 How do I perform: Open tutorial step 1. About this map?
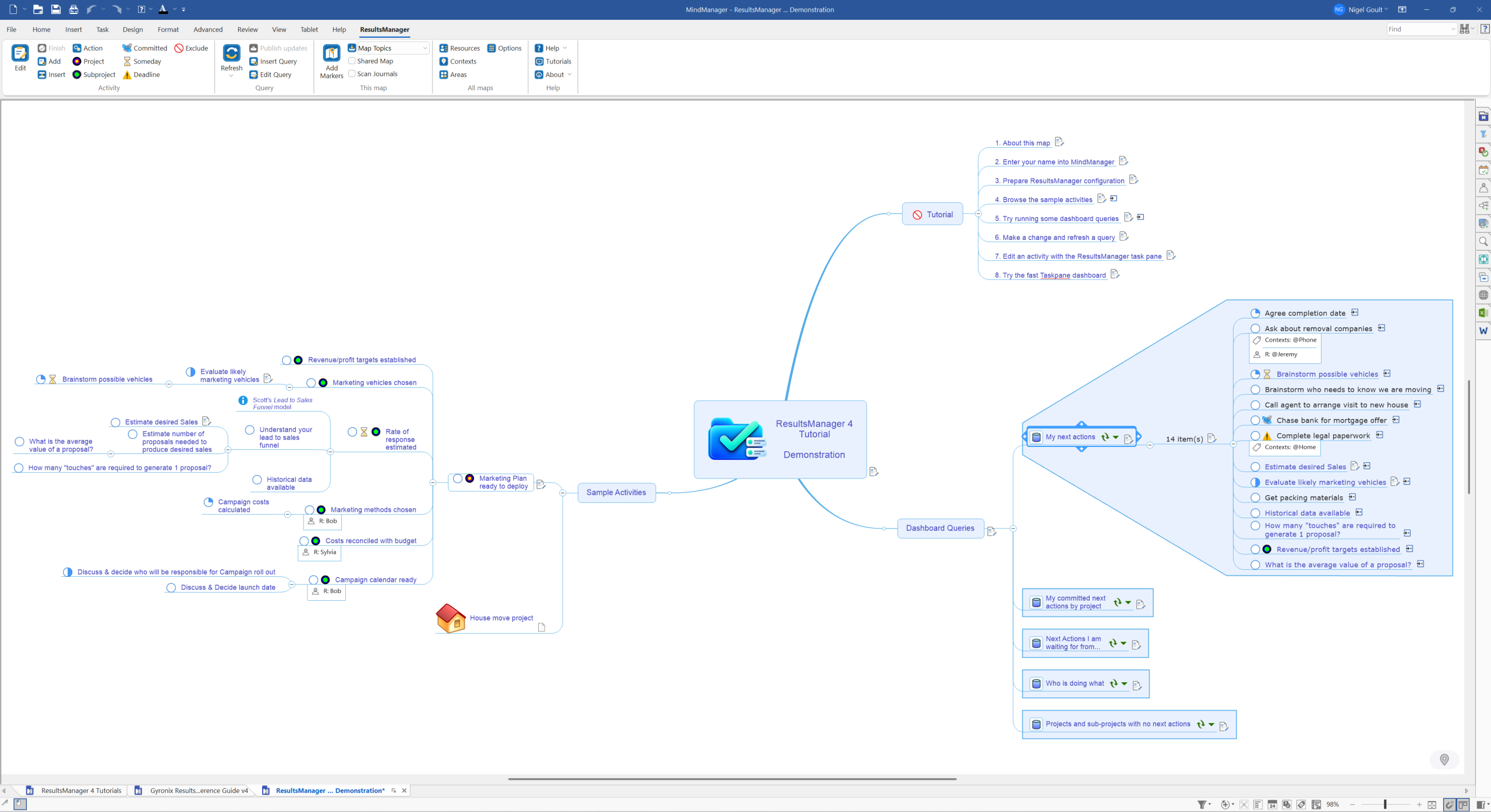(x=1022, y=143)
